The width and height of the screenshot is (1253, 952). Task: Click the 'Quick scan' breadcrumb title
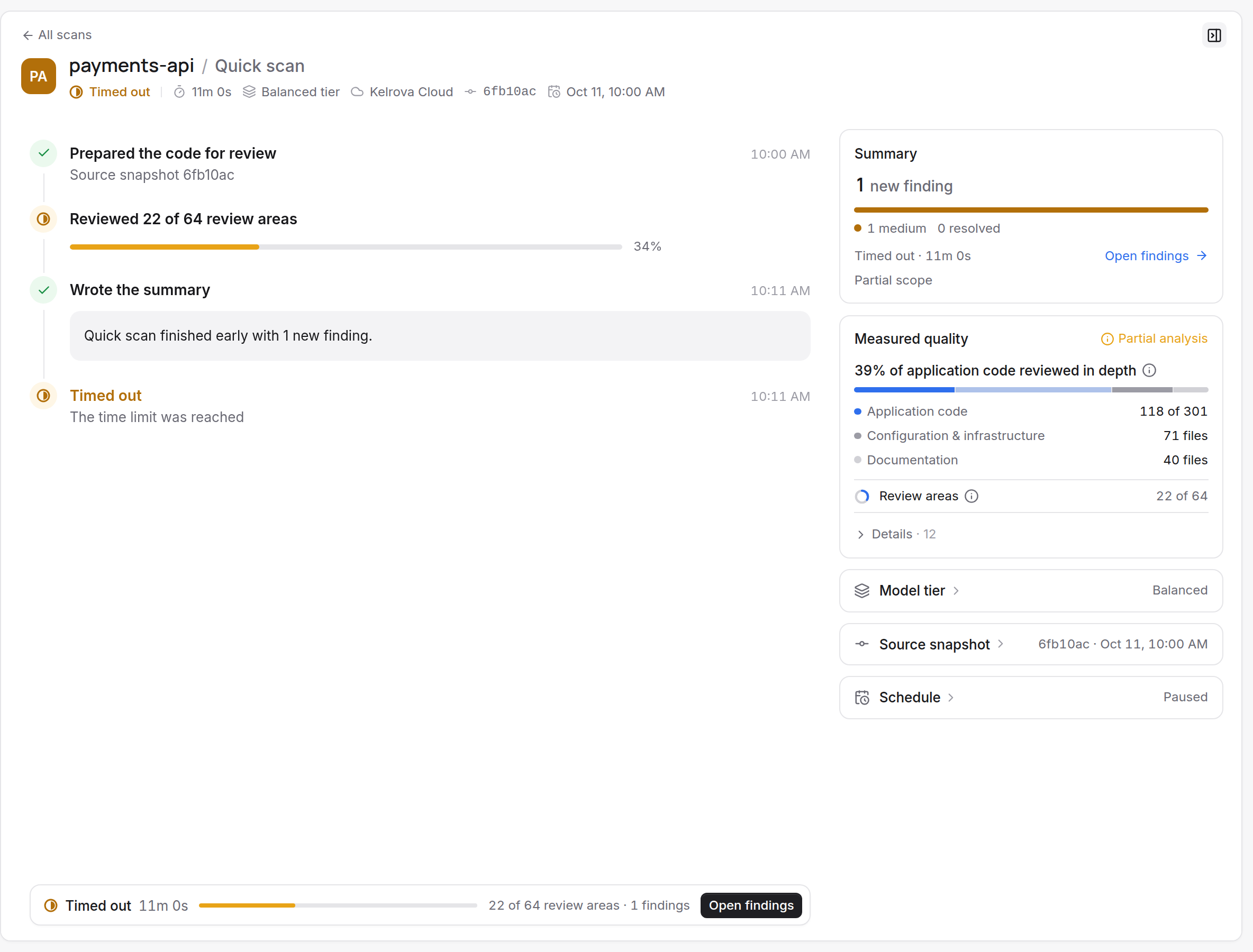[260, 66]
